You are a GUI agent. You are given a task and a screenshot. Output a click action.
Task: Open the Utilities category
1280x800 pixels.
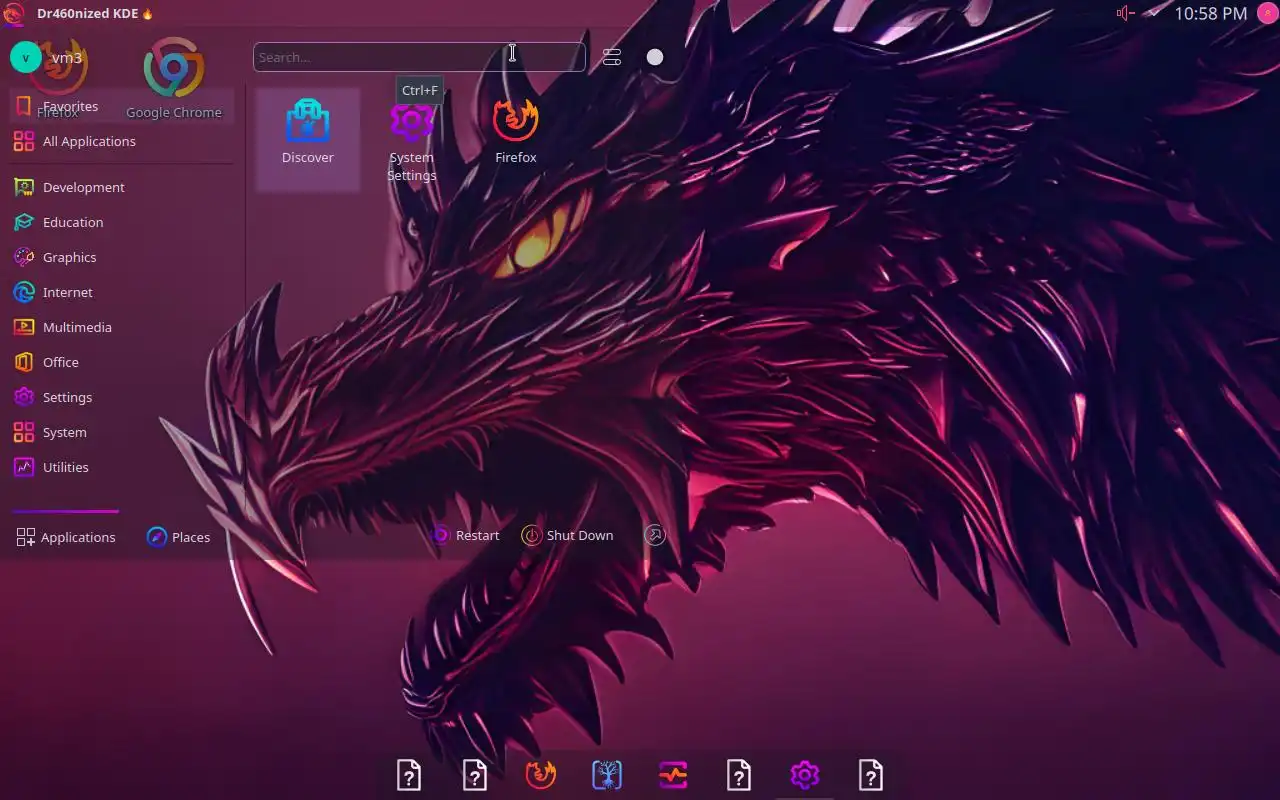(x=122, y=467)
